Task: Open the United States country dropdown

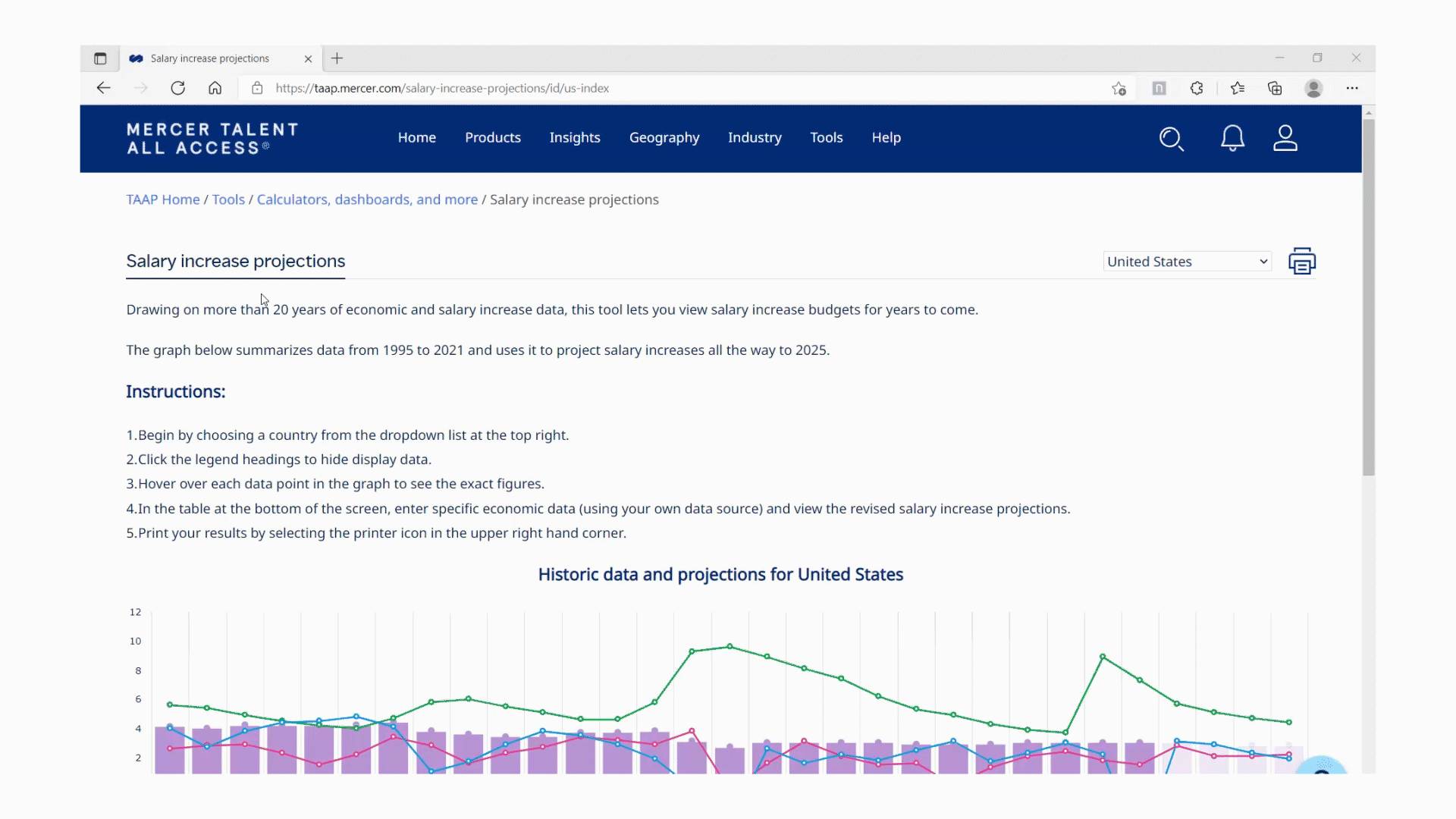Action: (1185, 261)
